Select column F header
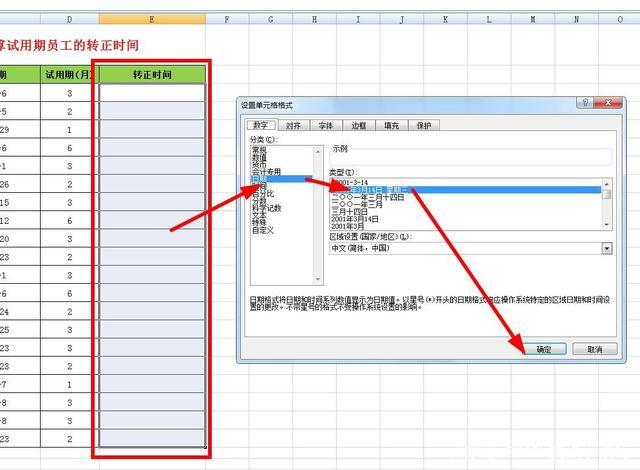Viewport: 640px width, 470px height. [x=227, y=19]
